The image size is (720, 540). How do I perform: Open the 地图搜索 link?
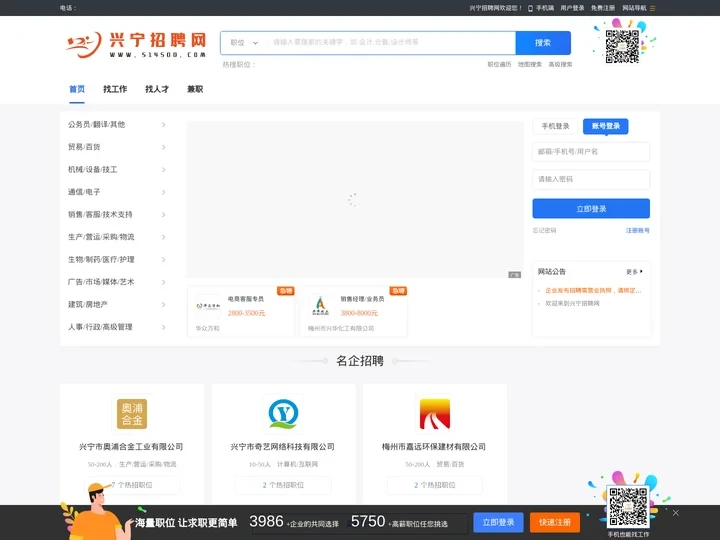pos(529,64)
